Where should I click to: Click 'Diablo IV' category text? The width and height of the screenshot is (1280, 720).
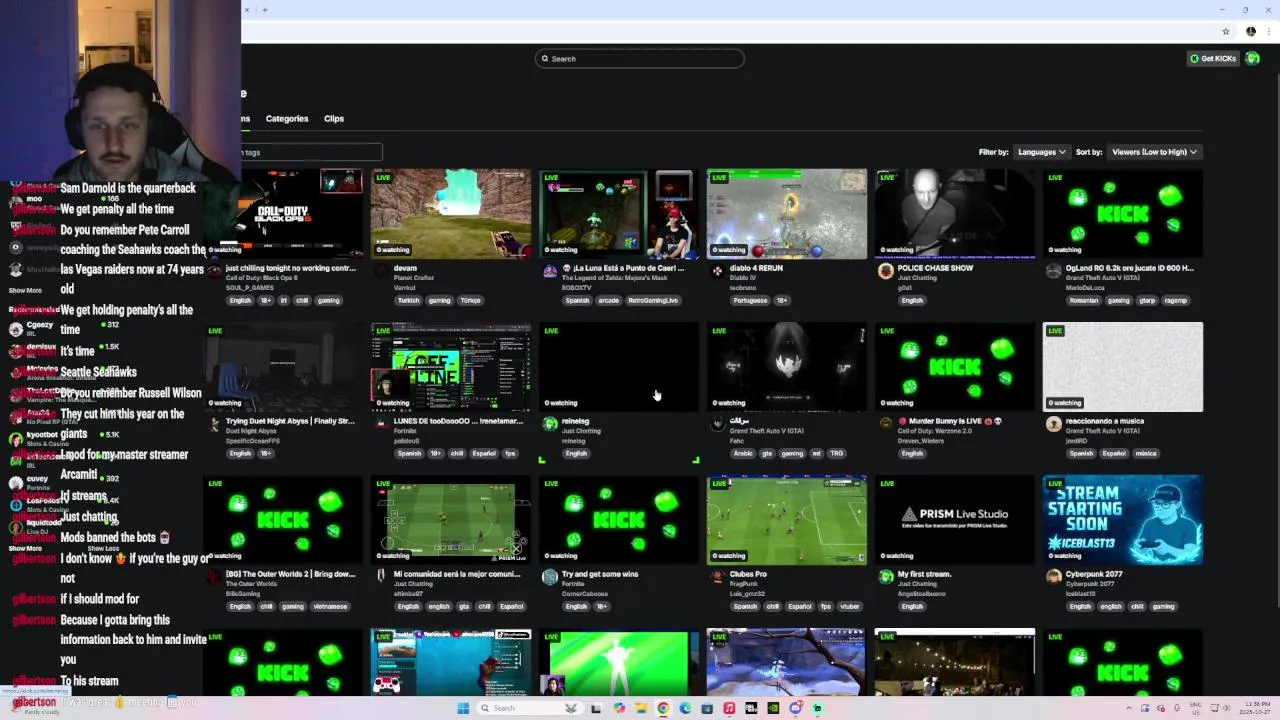742,278
